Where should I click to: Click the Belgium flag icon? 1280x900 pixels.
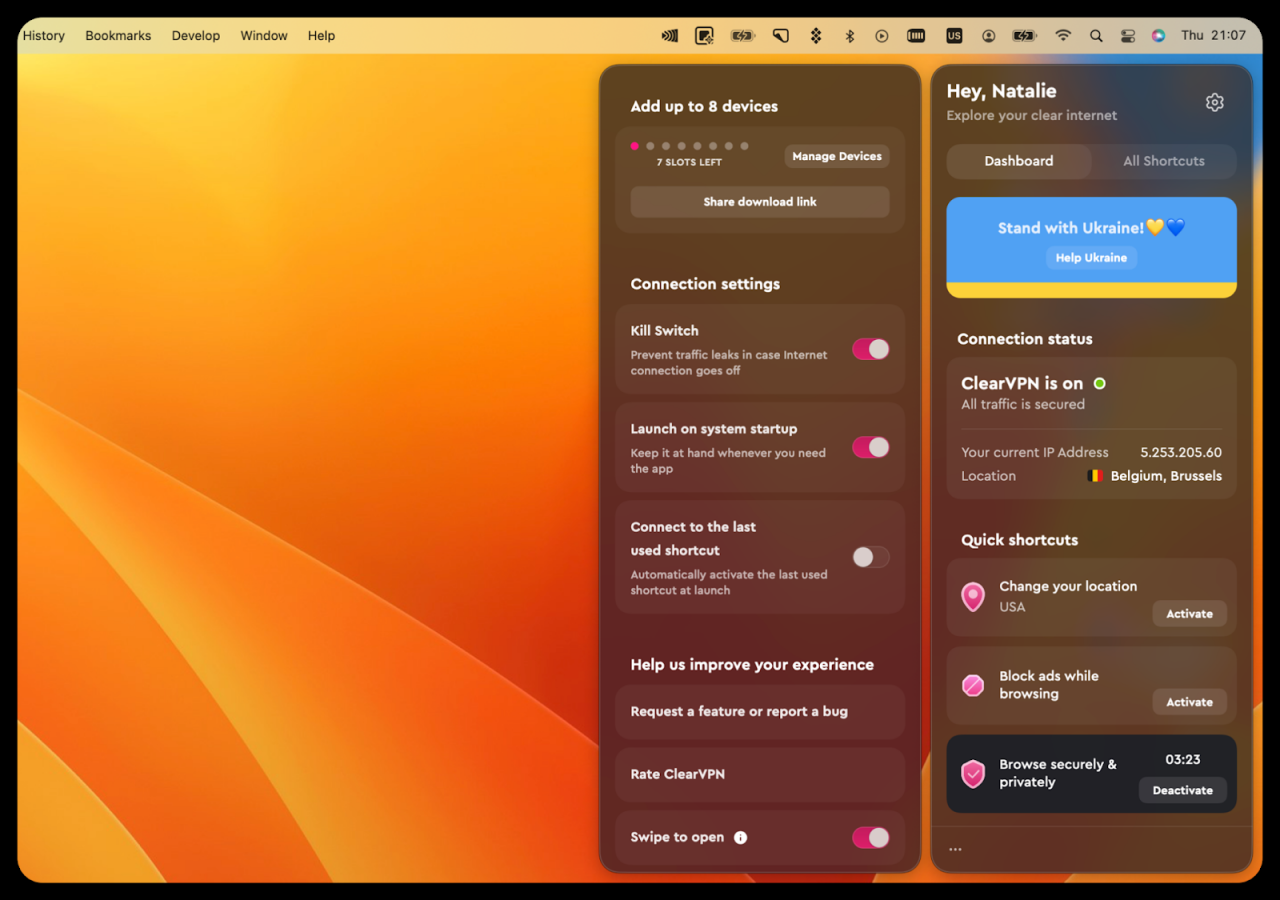[x=1095, y=476]
